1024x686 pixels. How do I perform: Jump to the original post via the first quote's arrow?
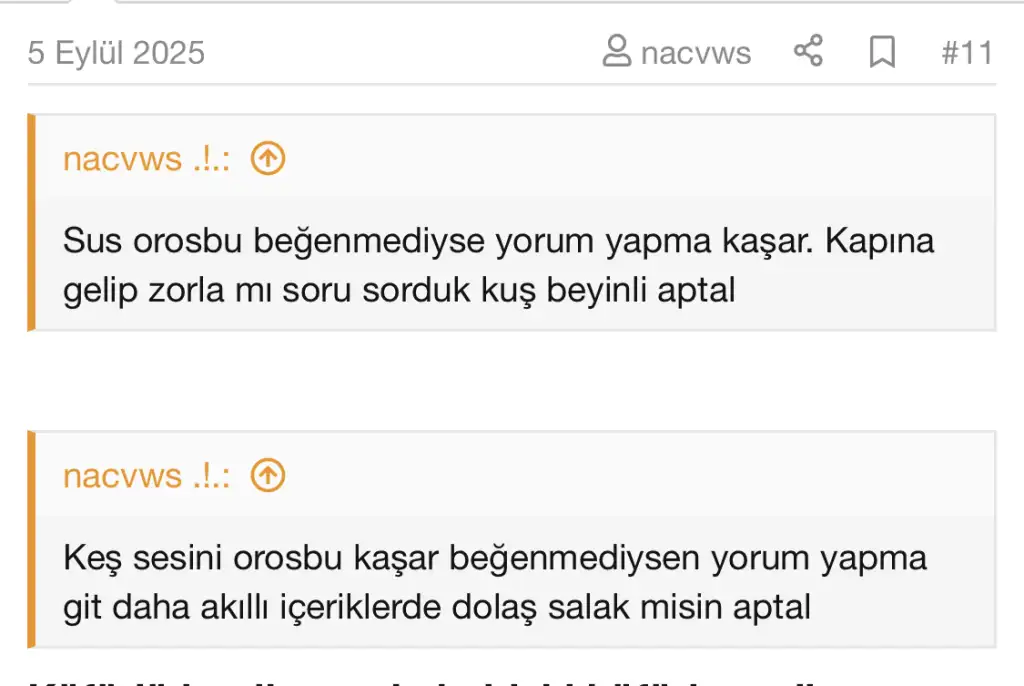click(268, 158)
